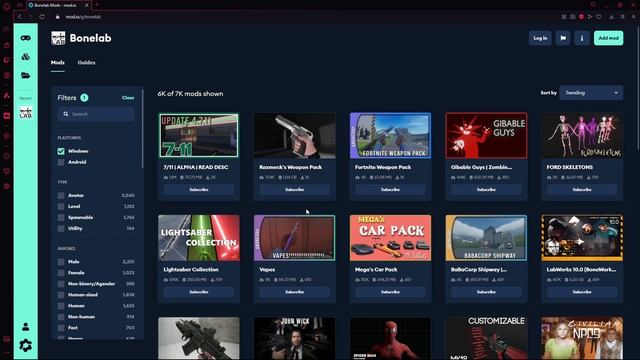This screenshot has width=640, height=360.
Task: Open the recent Bonelab game shortcut in the teal sidebar
Action: 25,112
